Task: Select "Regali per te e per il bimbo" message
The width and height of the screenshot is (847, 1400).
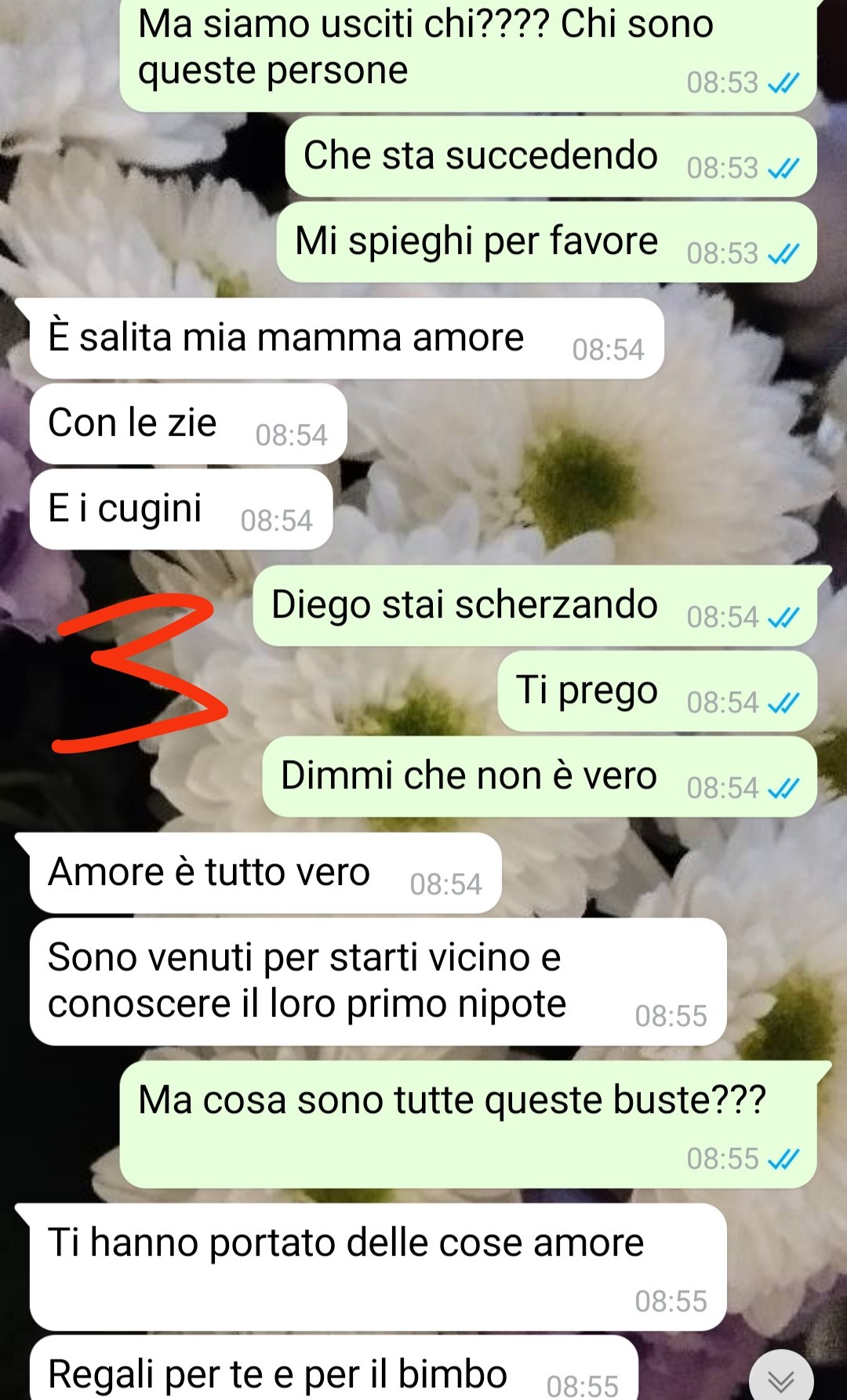Action: [333, 1369]
